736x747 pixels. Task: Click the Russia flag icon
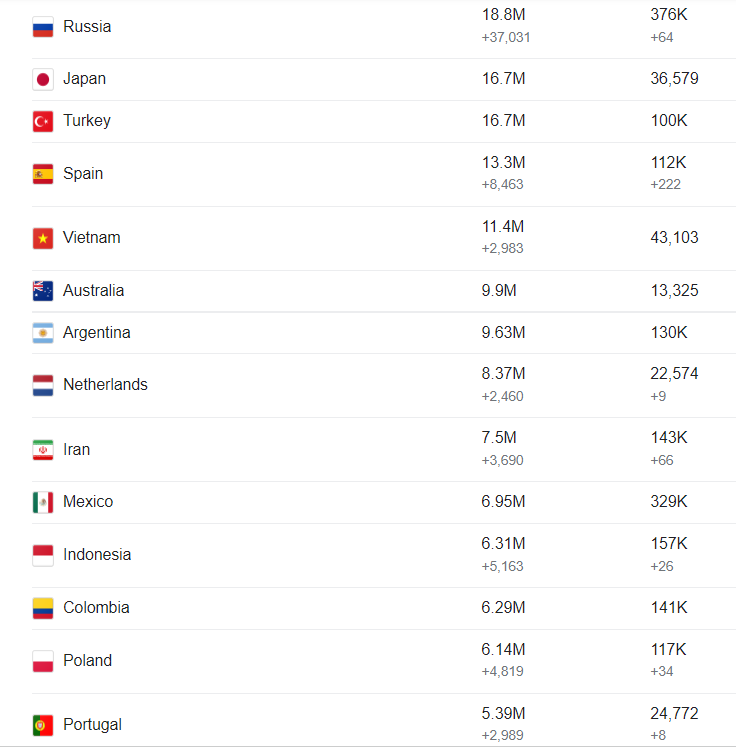point(43,27)
